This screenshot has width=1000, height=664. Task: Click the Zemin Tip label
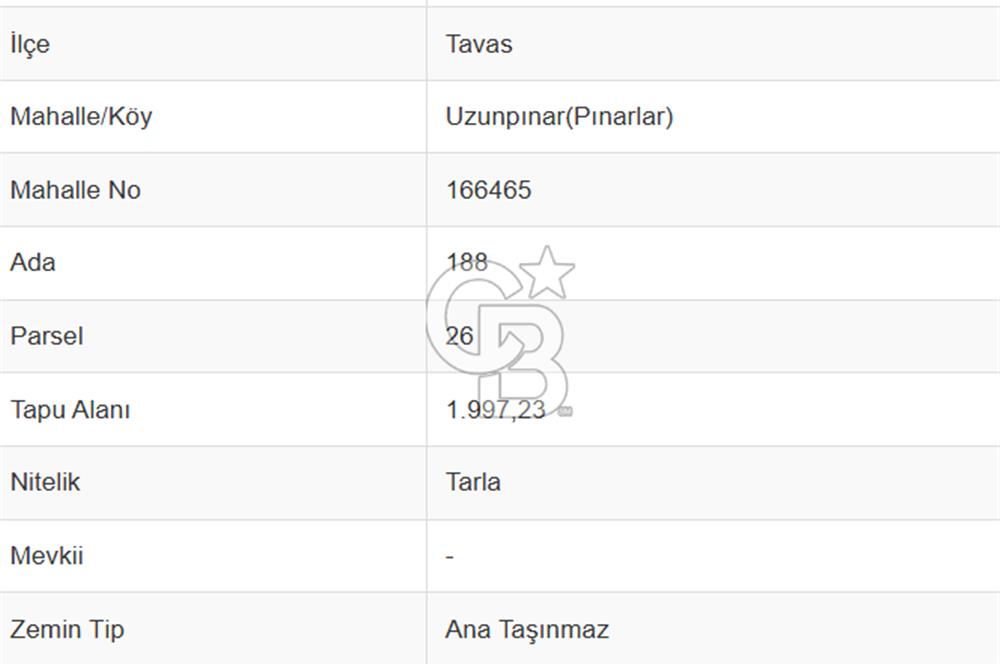pos(67,630)
